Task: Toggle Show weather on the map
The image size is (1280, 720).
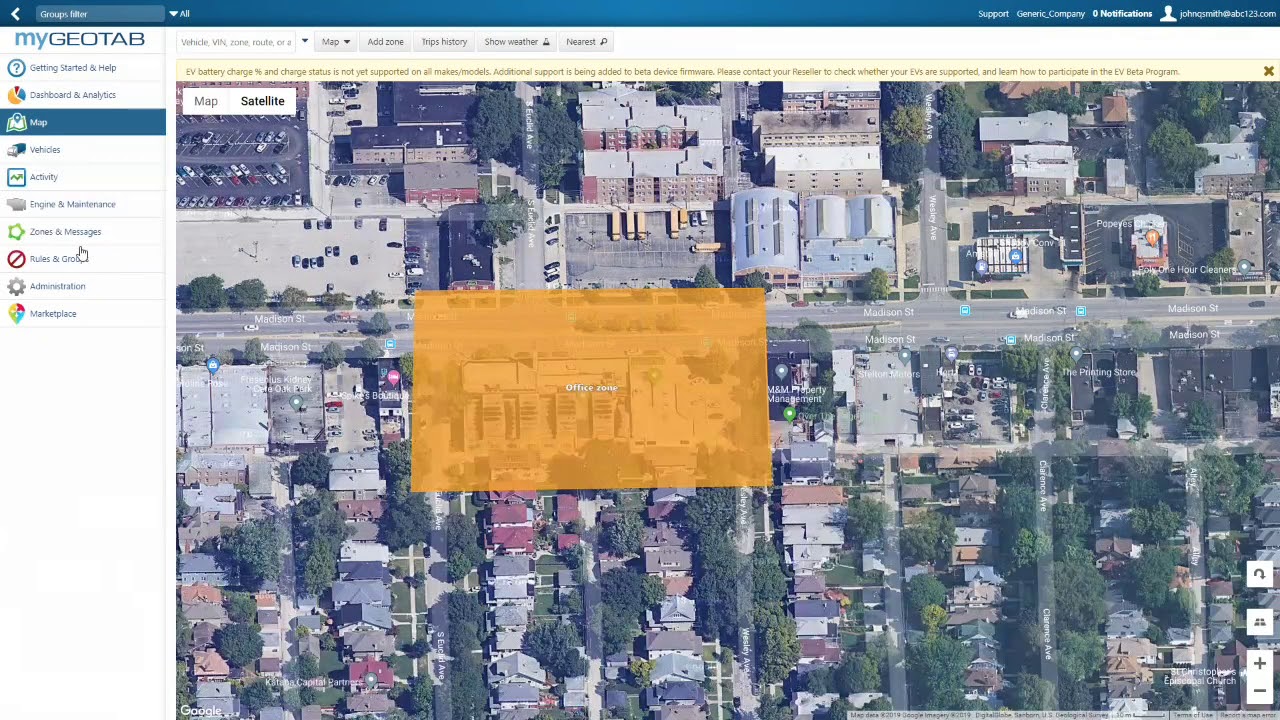Action: point(517,42)
